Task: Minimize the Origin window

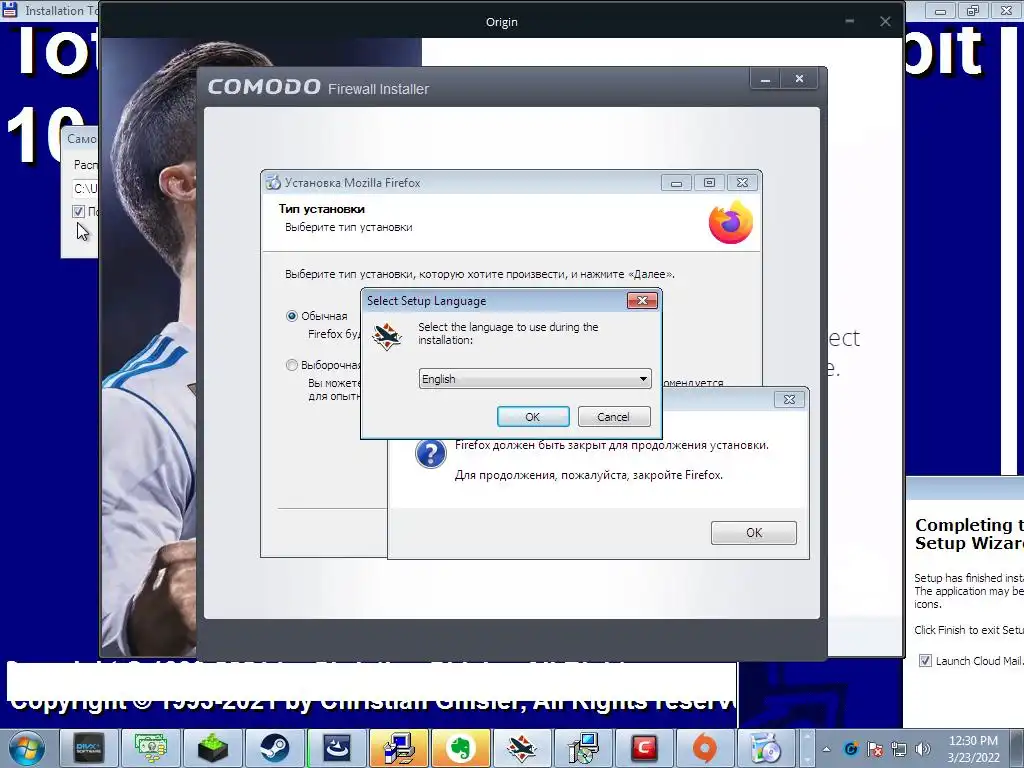Action: tap(850, 22)
